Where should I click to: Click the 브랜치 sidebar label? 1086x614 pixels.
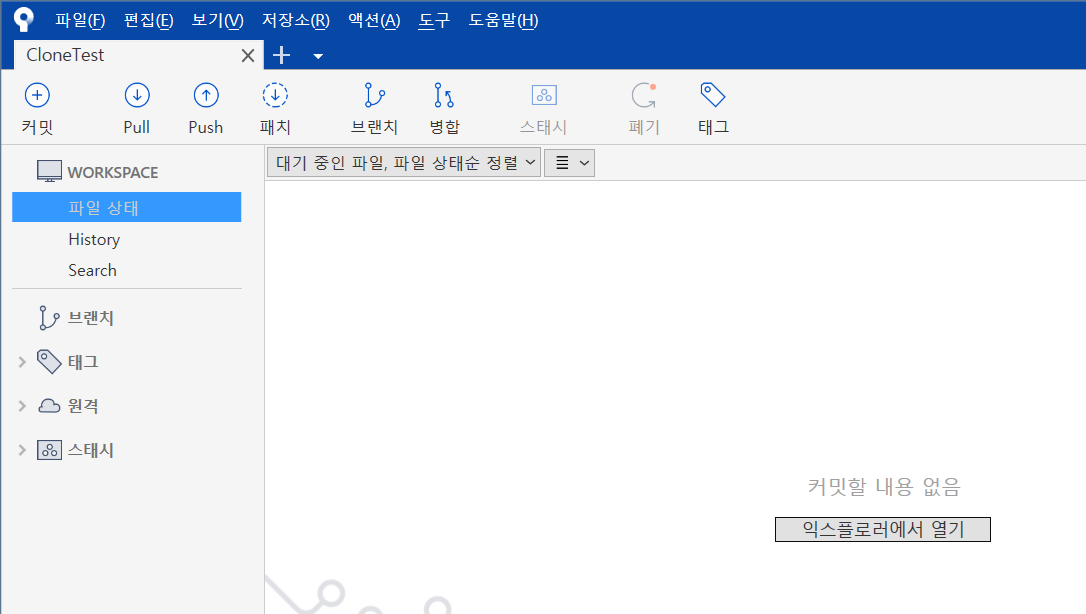tap(91, 318)
